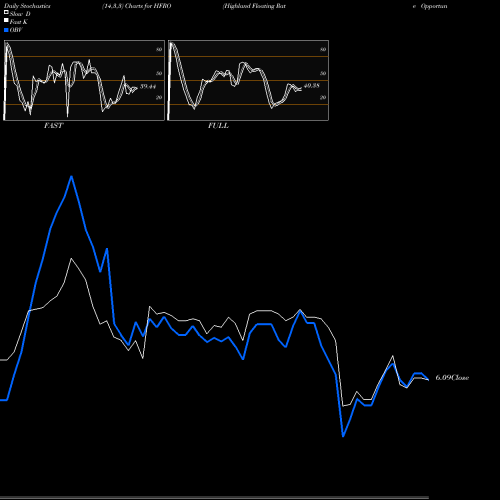Click the Fast K legend text
This screenshot has height=500, width=500.
(x=19, y=22)
